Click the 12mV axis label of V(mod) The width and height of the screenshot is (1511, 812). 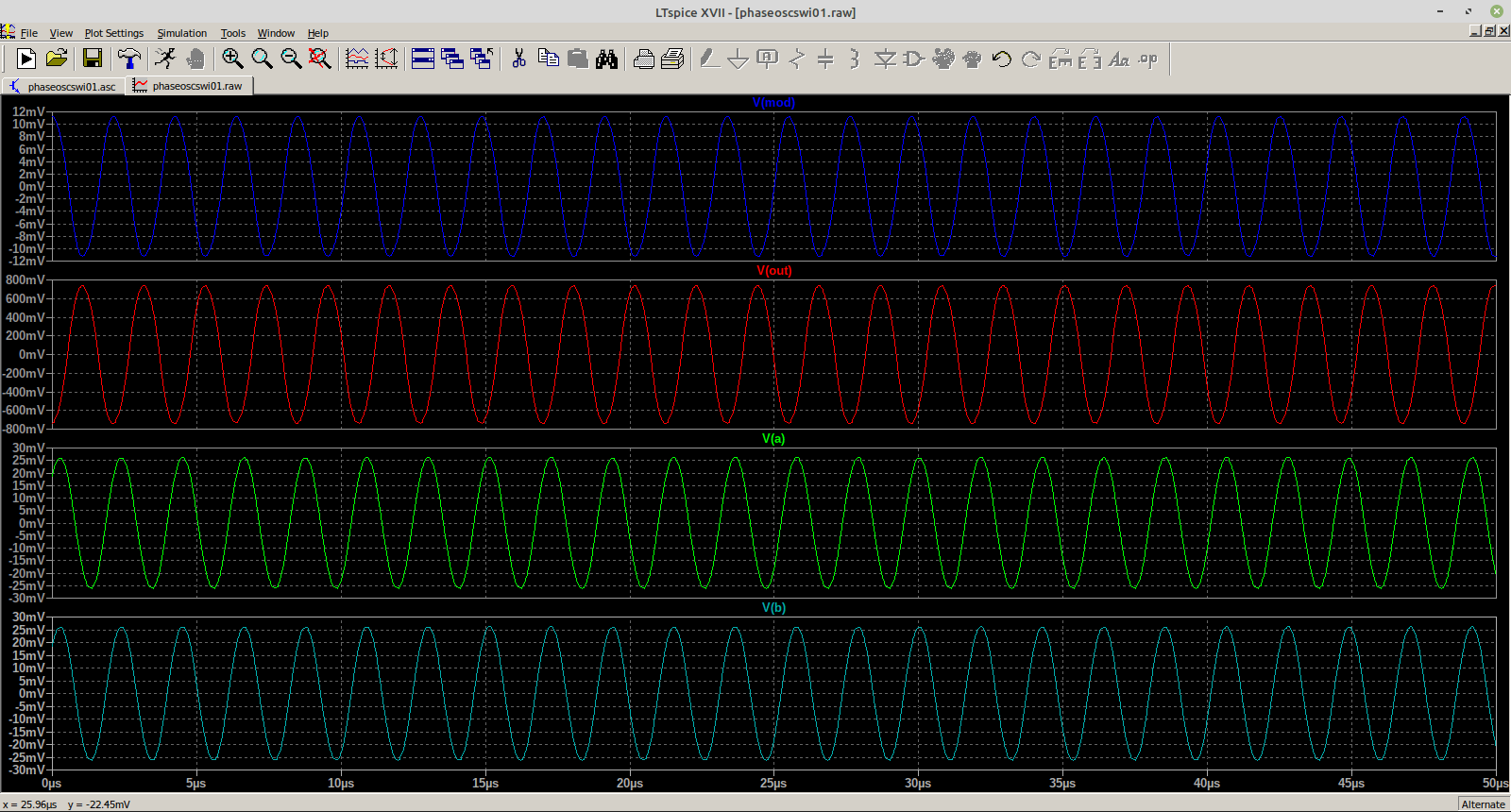click(28, 111)
